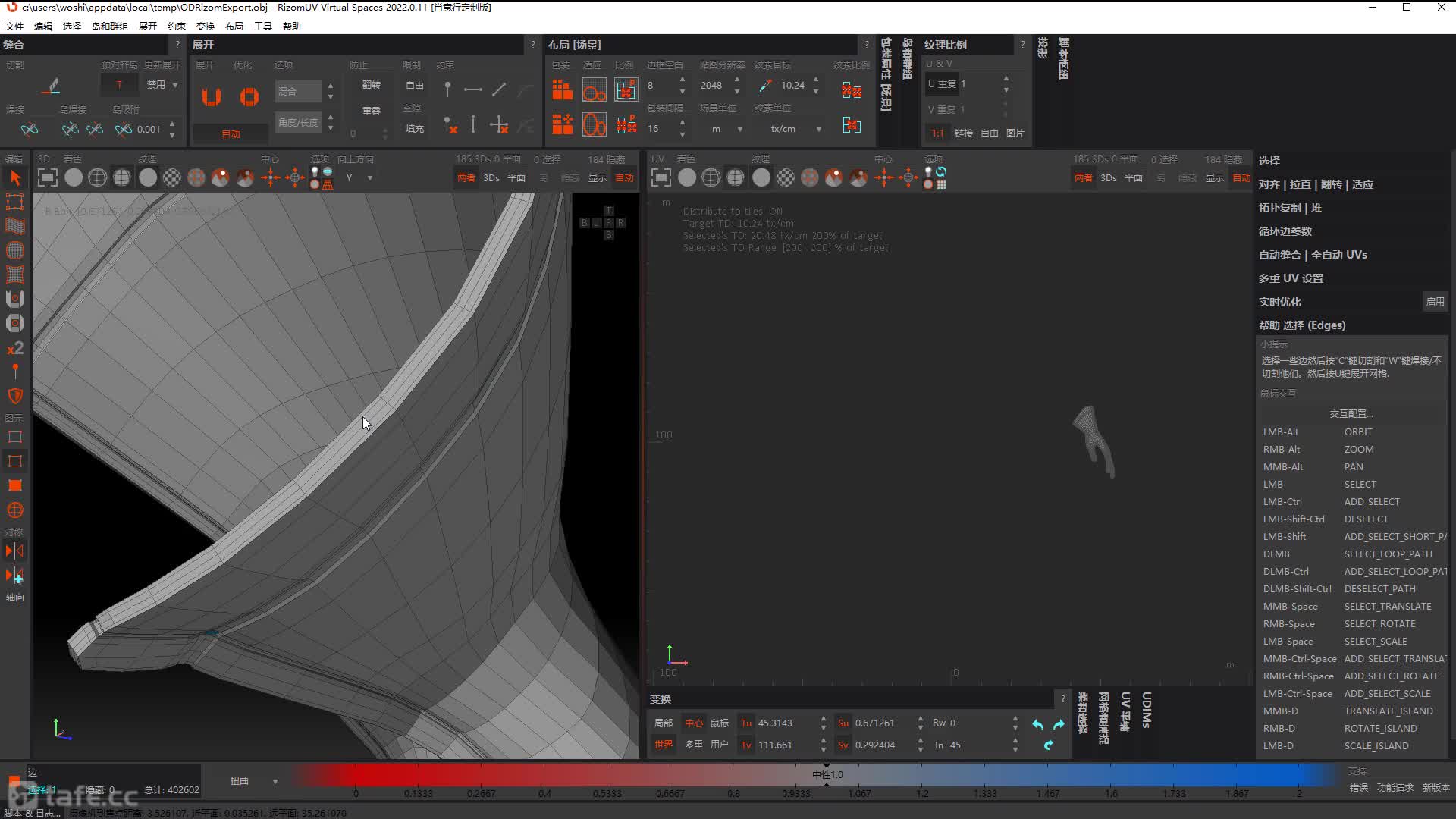Toggle 填充 fill option
Viewport: 1456px width, 819px height.
tap(415, 129)
